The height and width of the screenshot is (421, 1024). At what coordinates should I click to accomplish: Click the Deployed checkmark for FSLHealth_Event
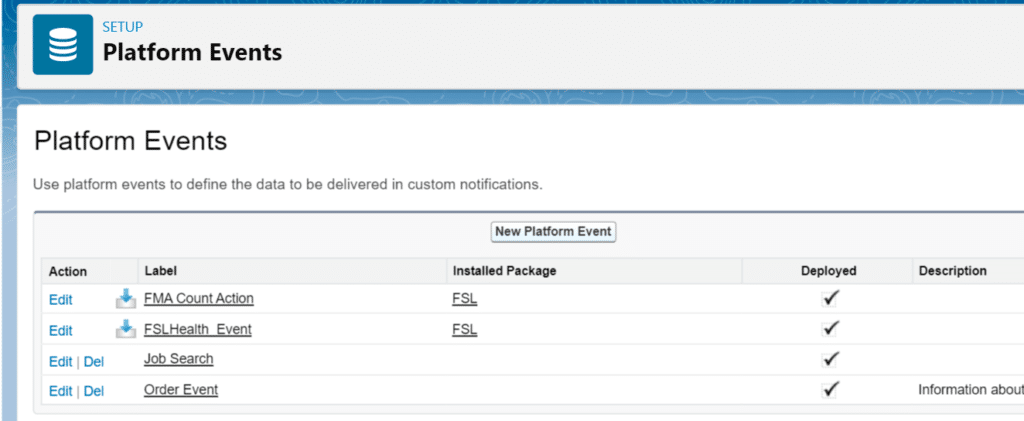coord(830,329)
